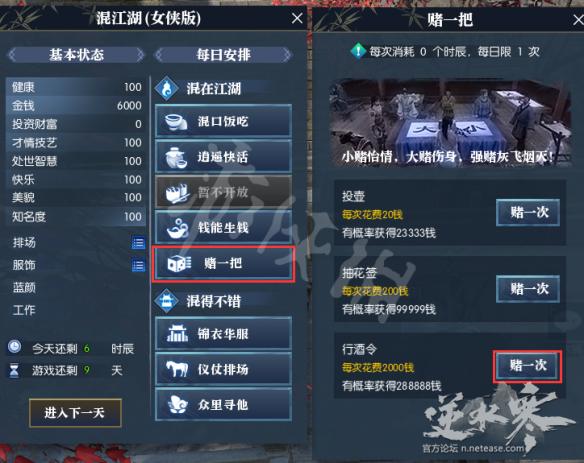Select 锦衣华服 building option
584x463 pixels.
[x=223, y=333]
